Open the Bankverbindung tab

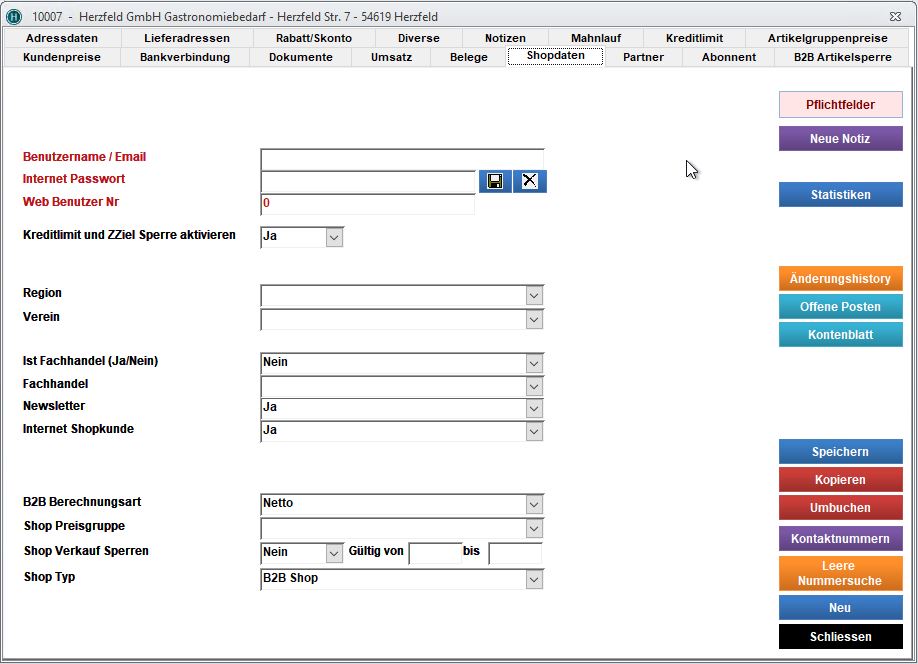click(x=185, y=57)
